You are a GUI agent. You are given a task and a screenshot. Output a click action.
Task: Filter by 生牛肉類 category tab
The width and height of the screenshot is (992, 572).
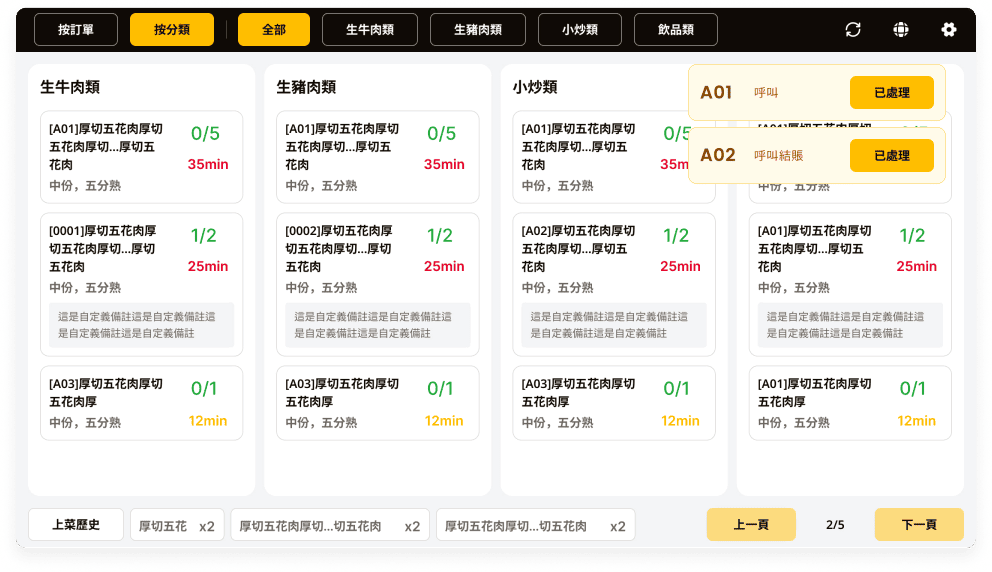[x=370, y=30]
